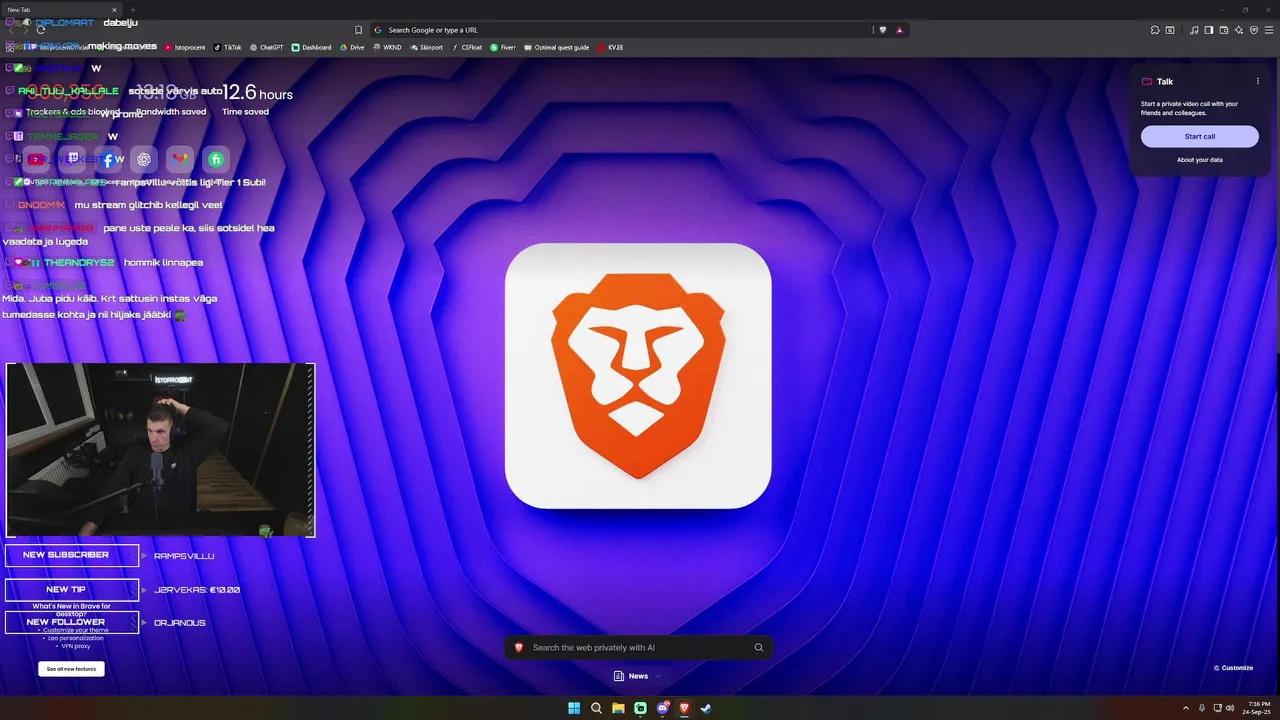Click the Brave lion icon in search box
This screenshot has width=1280, height=720.
point(519,648)
